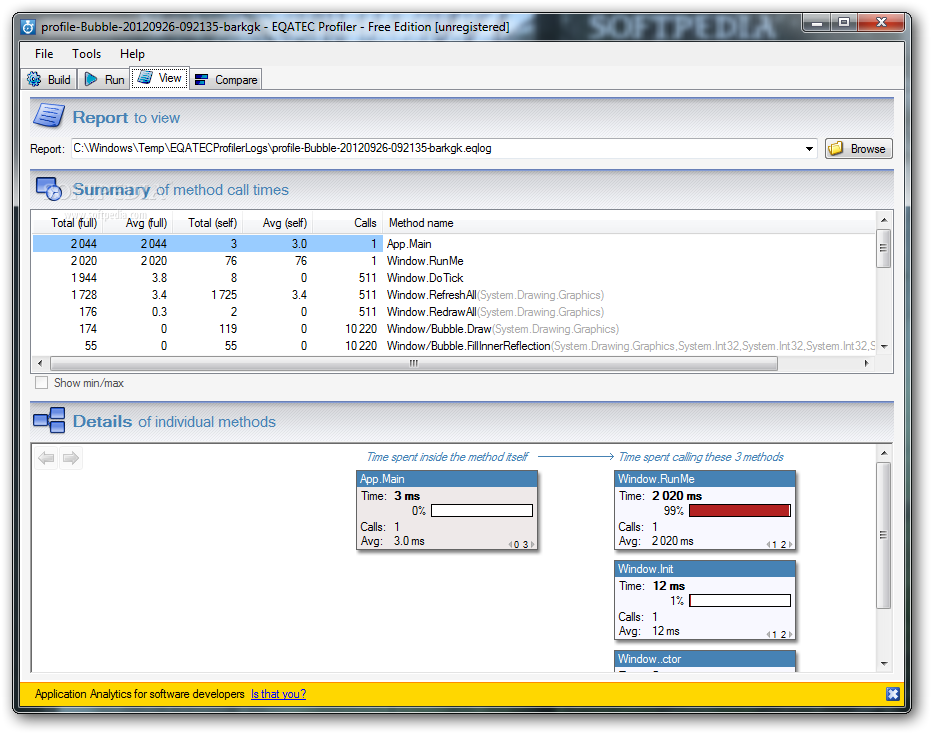Open the Compare tab
Screen dimensions: 932x734
pos(226,79)
